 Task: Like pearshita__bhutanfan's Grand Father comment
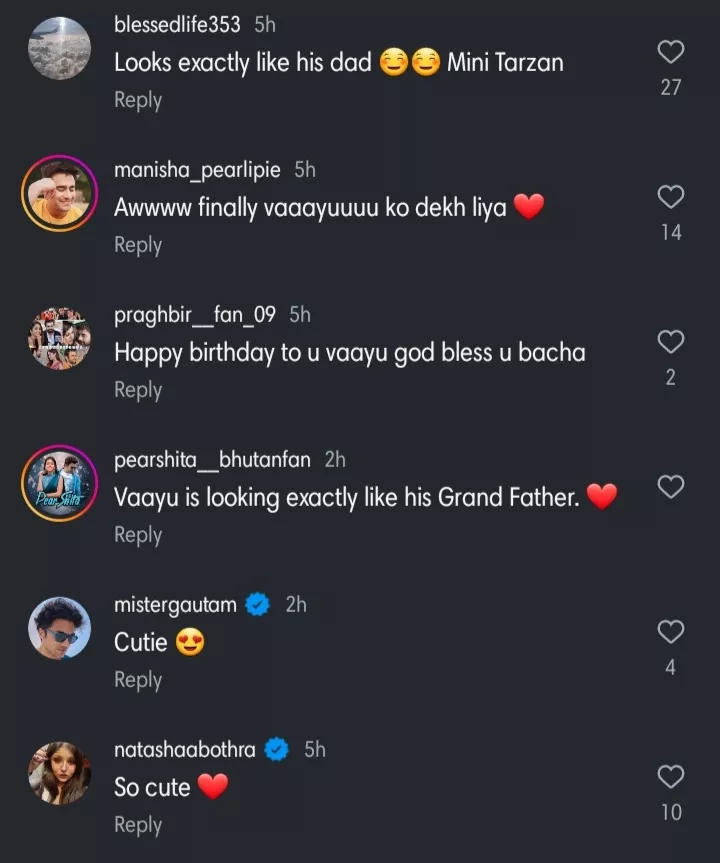(x=671, y=487)
